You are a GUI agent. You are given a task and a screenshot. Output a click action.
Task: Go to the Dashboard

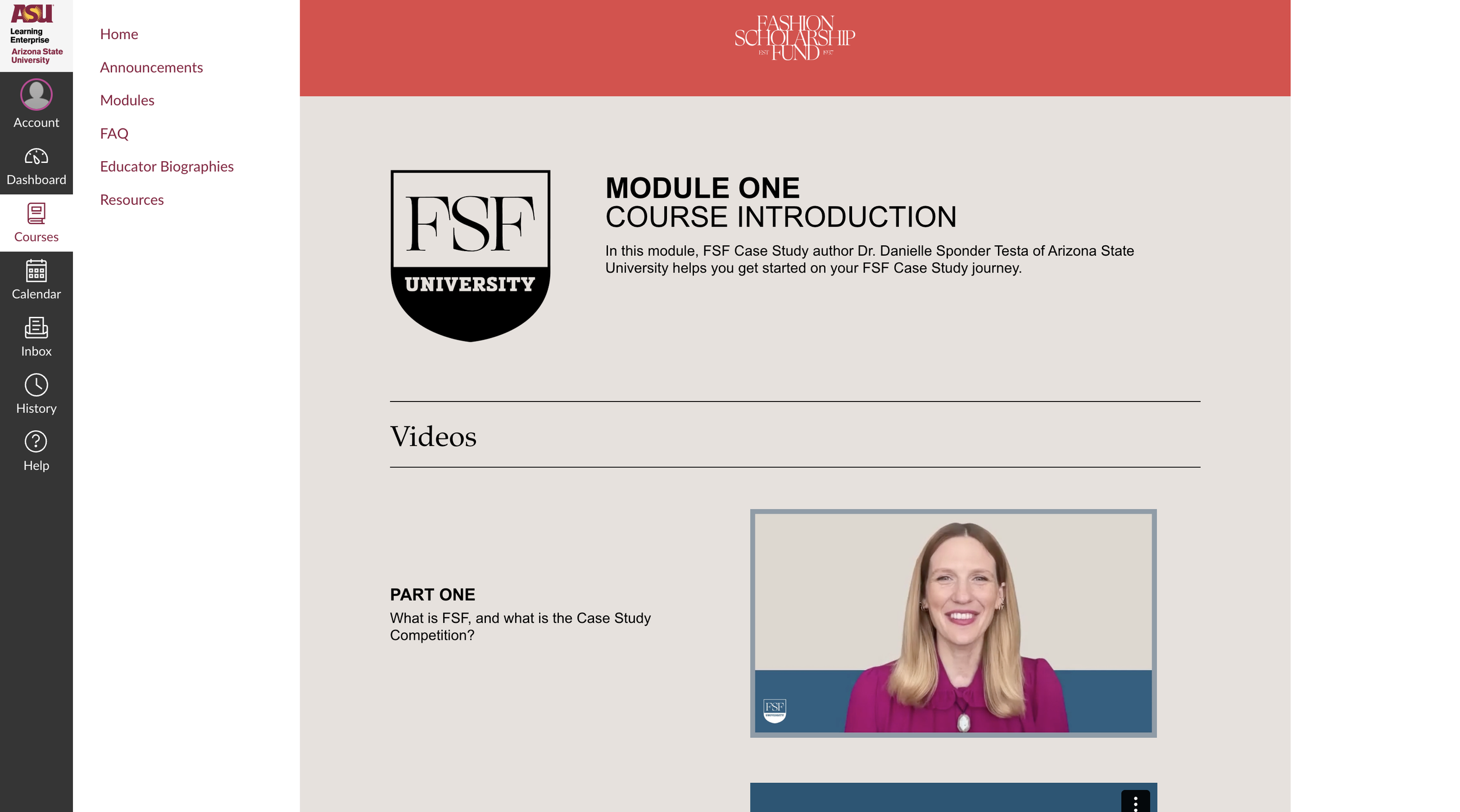point(36,166)
